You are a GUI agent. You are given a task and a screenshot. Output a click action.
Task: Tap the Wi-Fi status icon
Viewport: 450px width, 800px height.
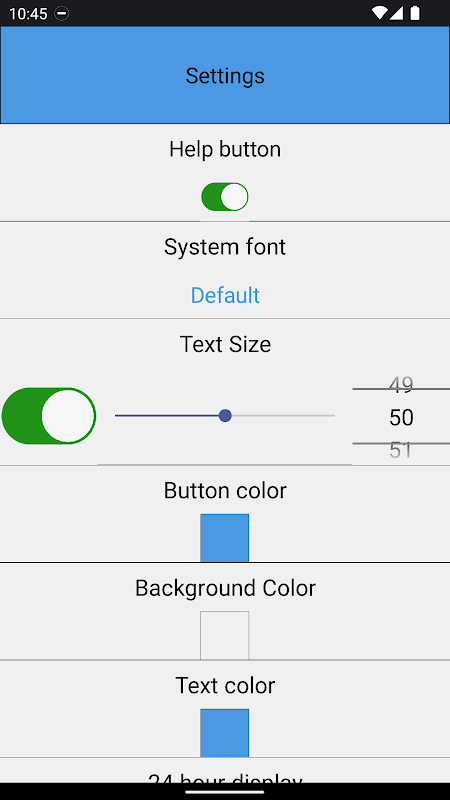379,13
